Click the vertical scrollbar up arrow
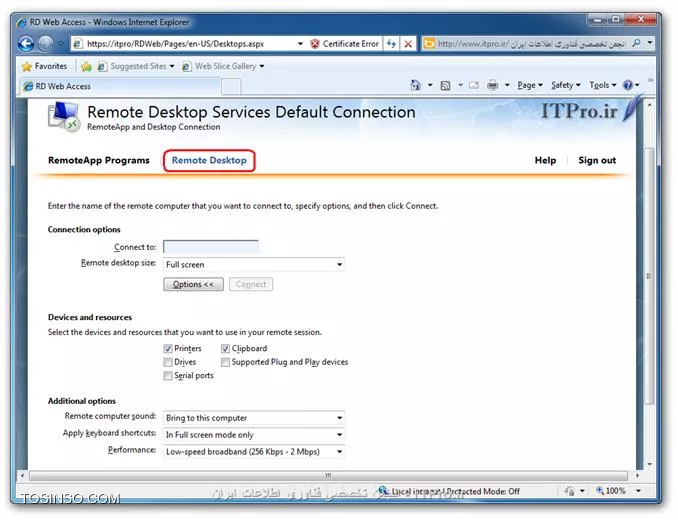The width and height of the screenshot is (678, 520). (649, 105)
